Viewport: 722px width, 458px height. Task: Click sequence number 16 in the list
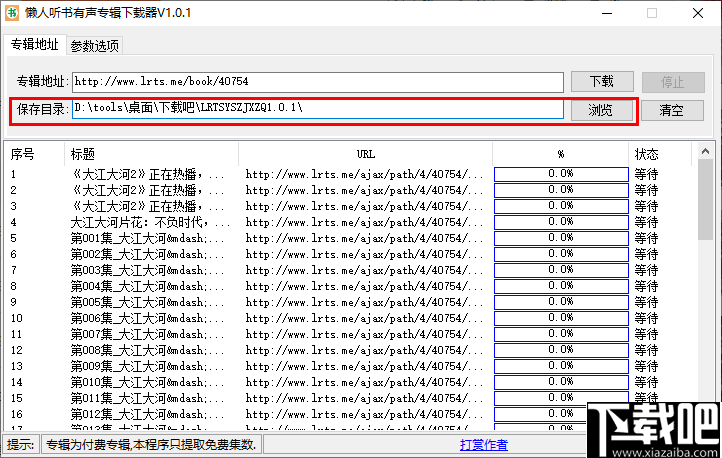coord(17,414)
